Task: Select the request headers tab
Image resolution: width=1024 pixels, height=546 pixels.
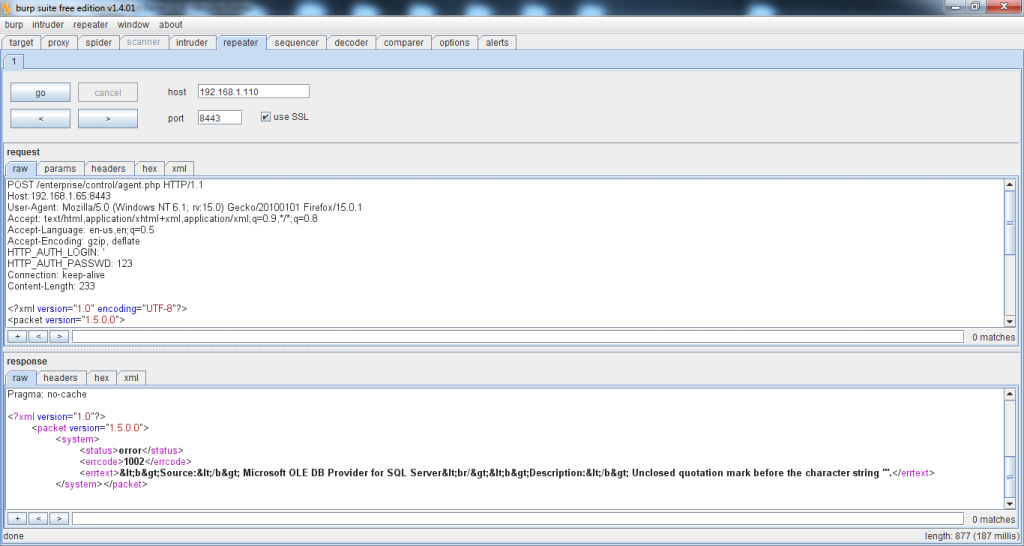Action: (108, 169)
